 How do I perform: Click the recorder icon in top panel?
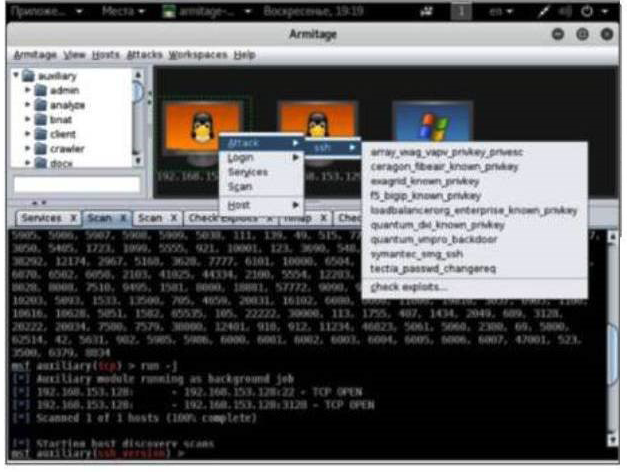(427, 12)
